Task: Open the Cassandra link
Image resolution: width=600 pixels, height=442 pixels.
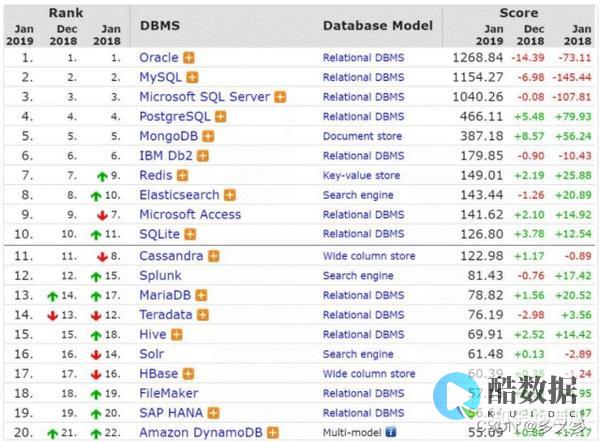Action: (x=171, y=256)
